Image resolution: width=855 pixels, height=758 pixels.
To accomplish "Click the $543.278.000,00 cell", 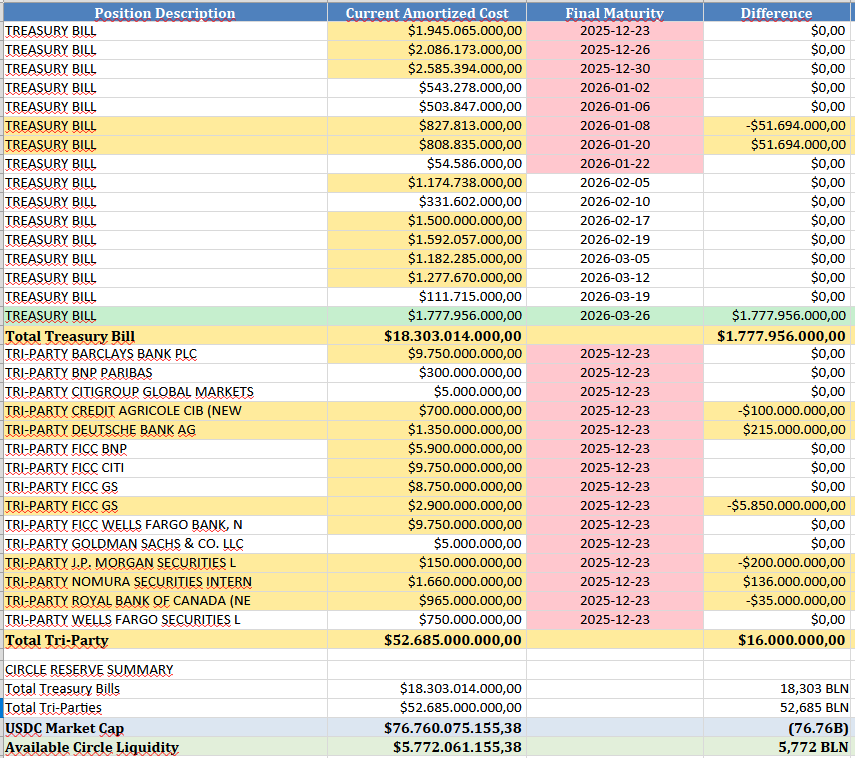I will 426,88.
